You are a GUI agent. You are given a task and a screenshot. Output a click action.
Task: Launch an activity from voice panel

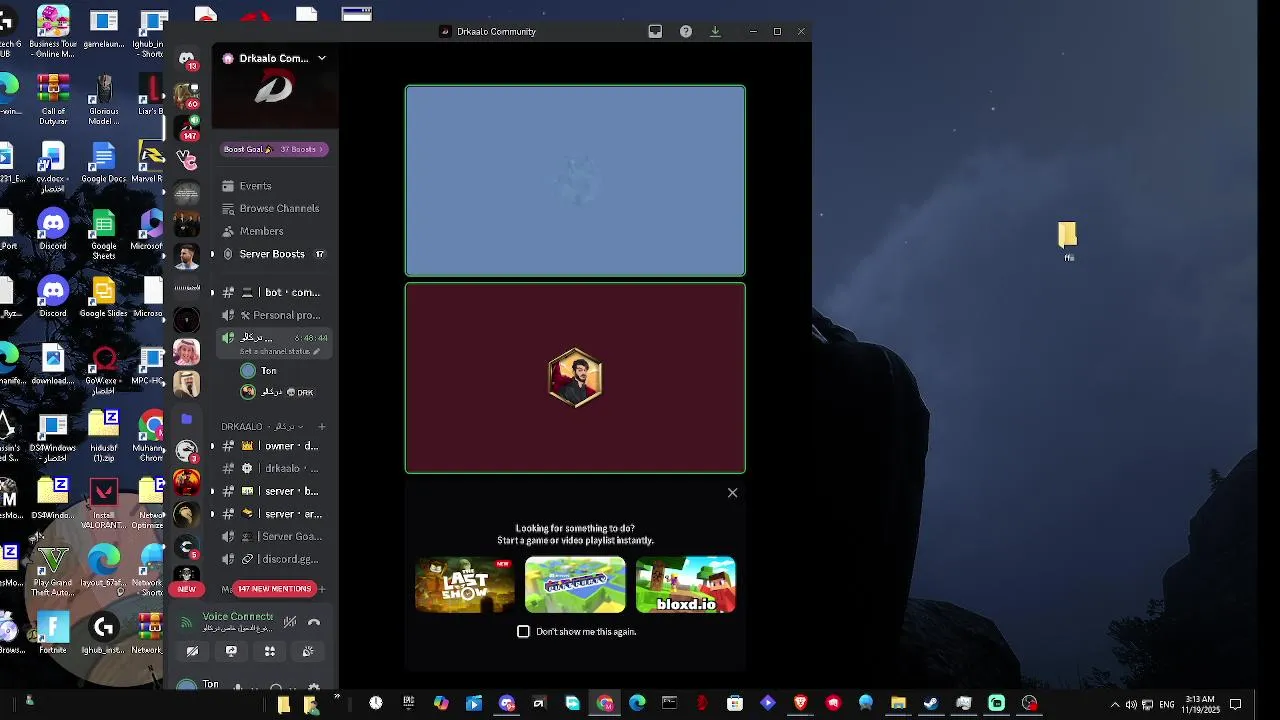269,651
